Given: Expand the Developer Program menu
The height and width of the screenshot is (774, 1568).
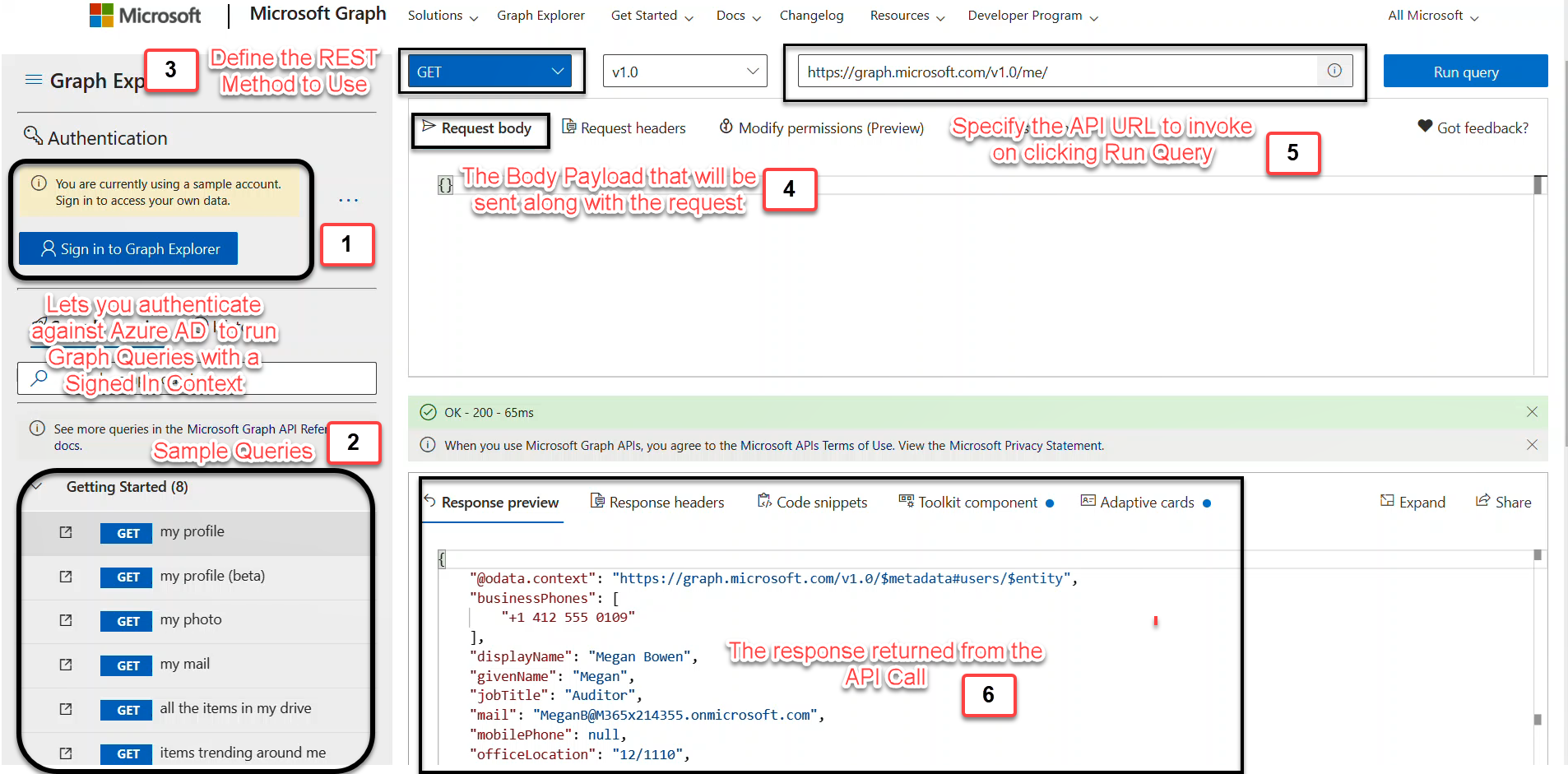Looking at the screenshot, I should [1032, 16].
